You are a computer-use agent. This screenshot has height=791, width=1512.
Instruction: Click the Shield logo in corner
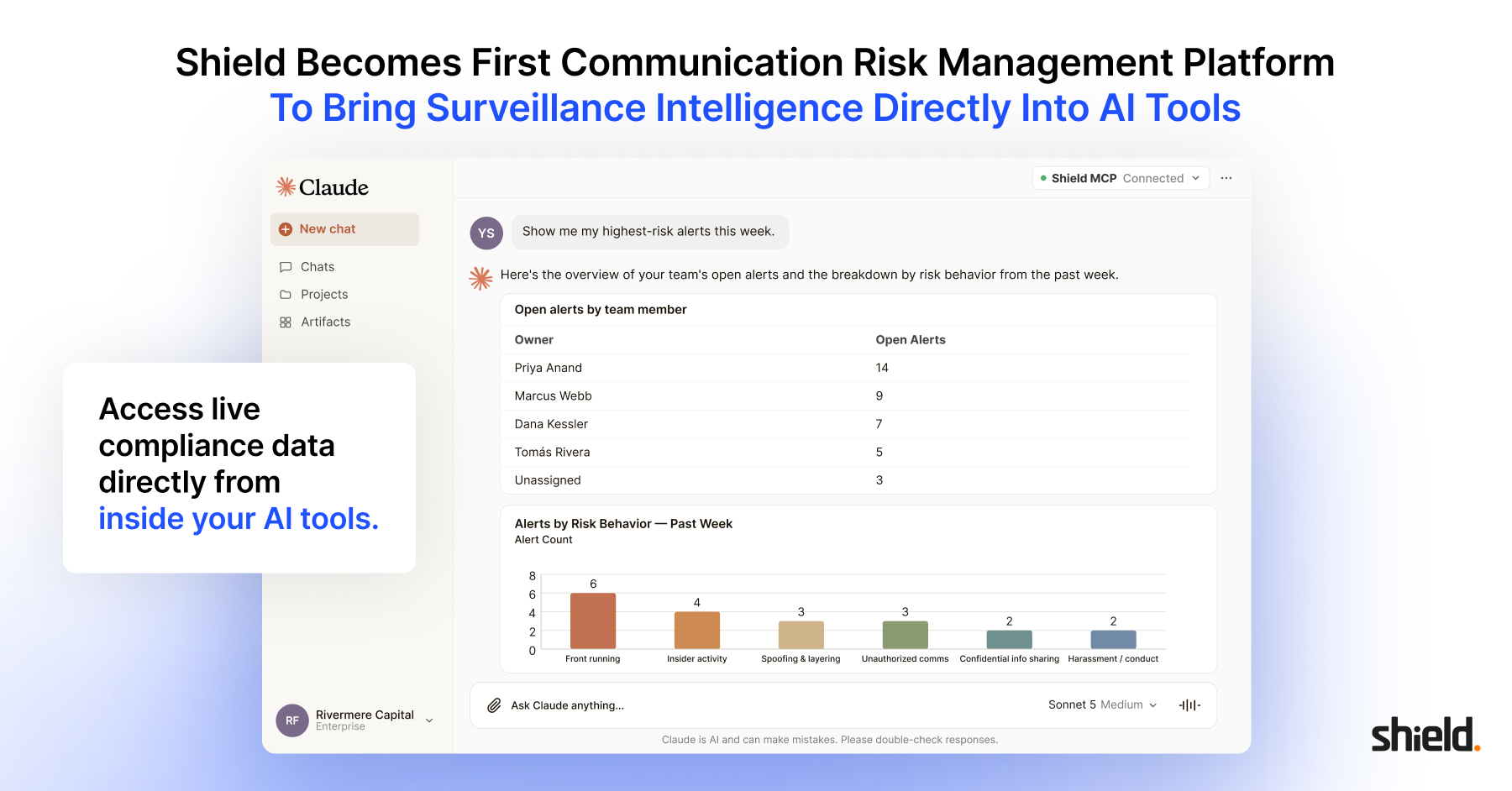tap(1425, 734)
